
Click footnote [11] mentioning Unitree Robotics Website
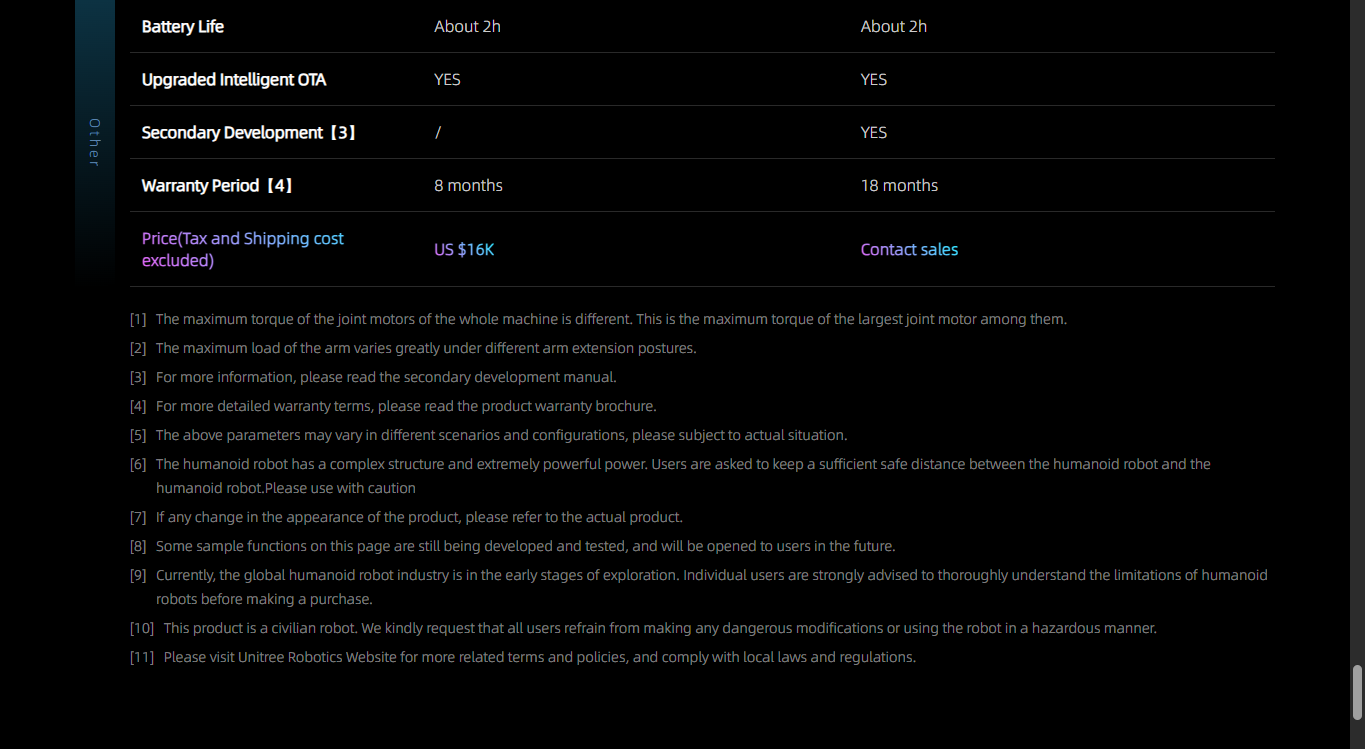pos(539,657)
